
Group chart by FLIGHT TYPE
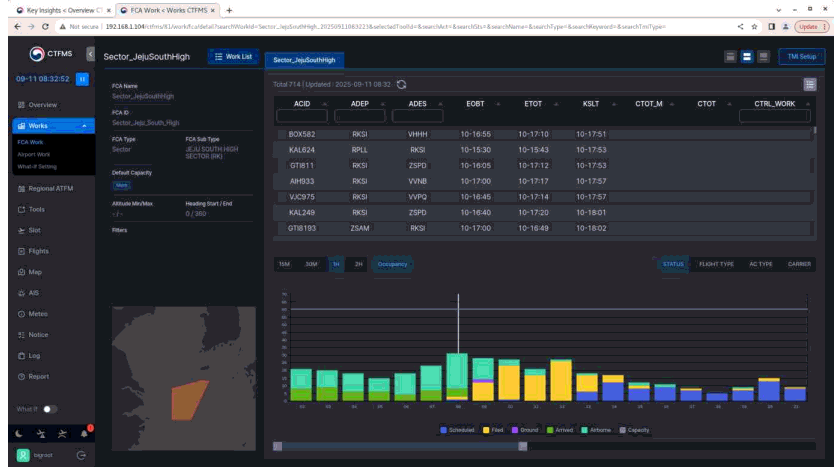tap(716, 264)
